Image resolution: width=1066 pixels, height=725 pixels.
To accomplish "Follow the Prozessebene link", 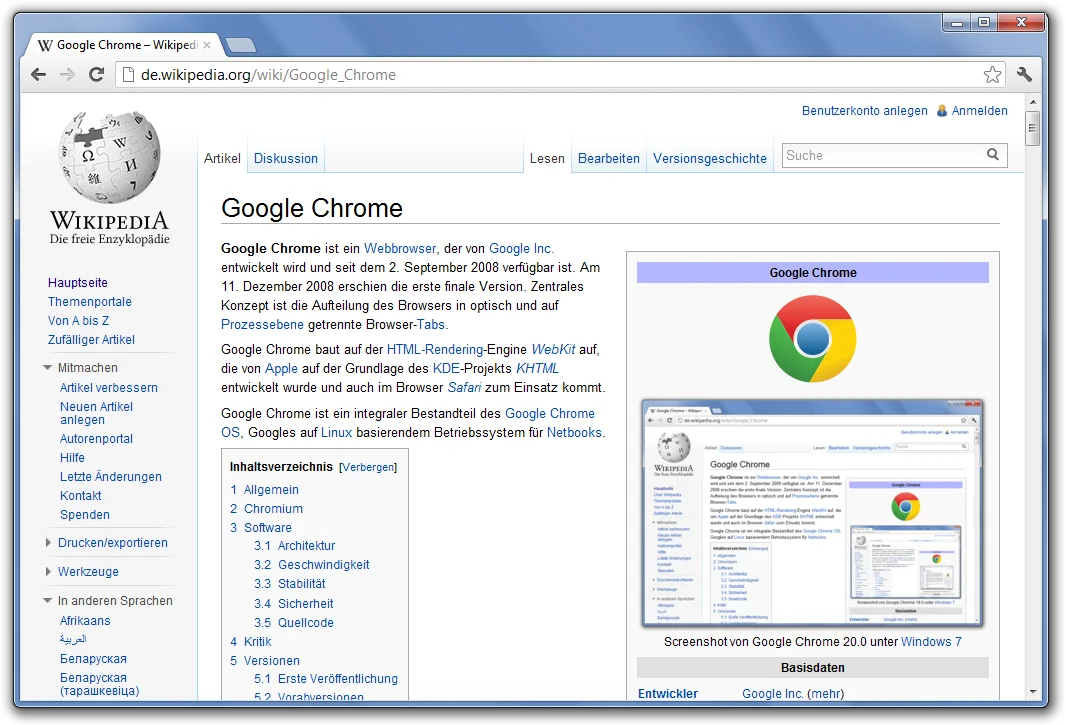I will coord(262,324).
